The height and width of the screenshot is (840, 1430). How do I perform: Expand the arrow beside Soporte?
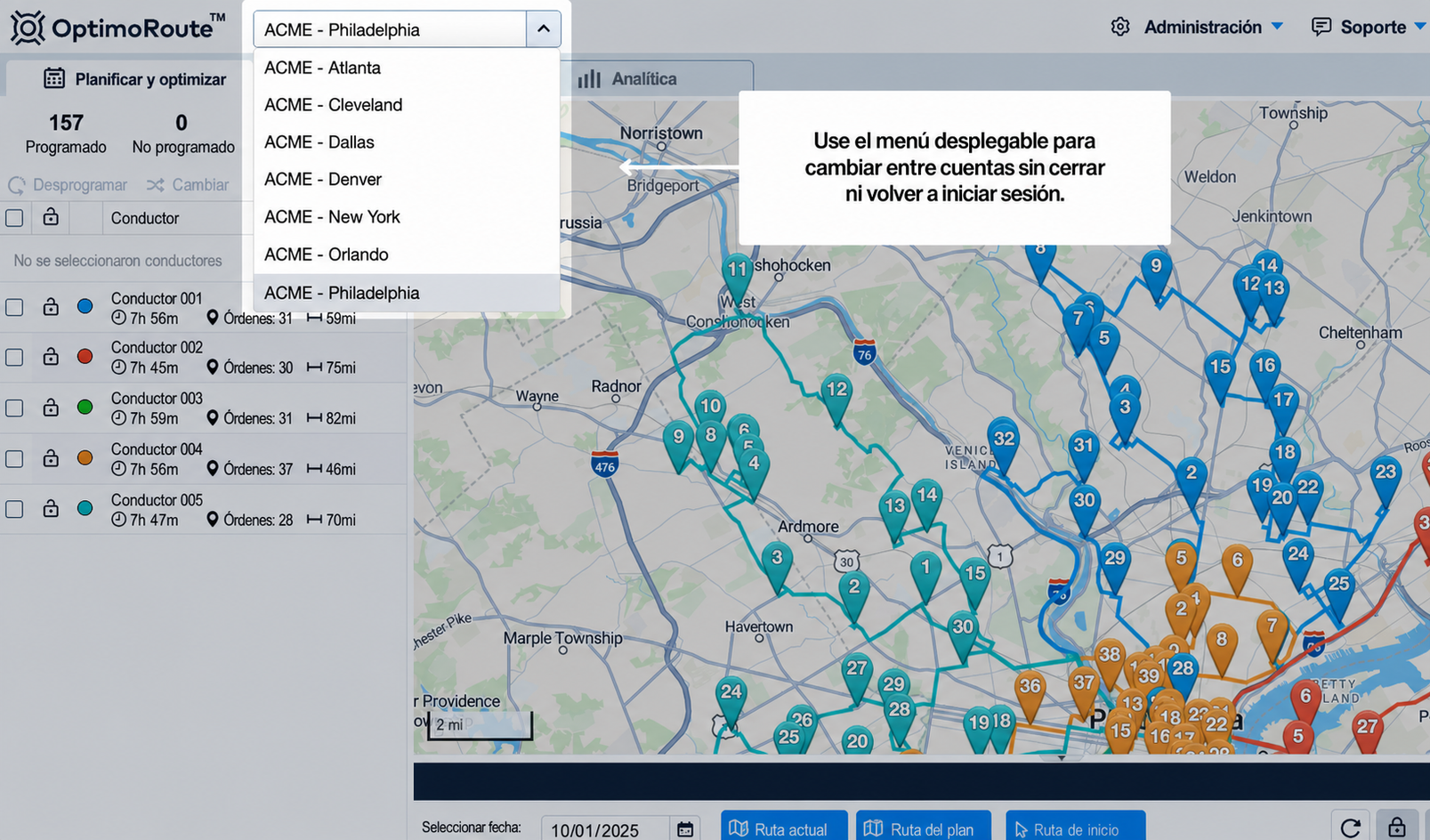click(x=1420, y=27)
